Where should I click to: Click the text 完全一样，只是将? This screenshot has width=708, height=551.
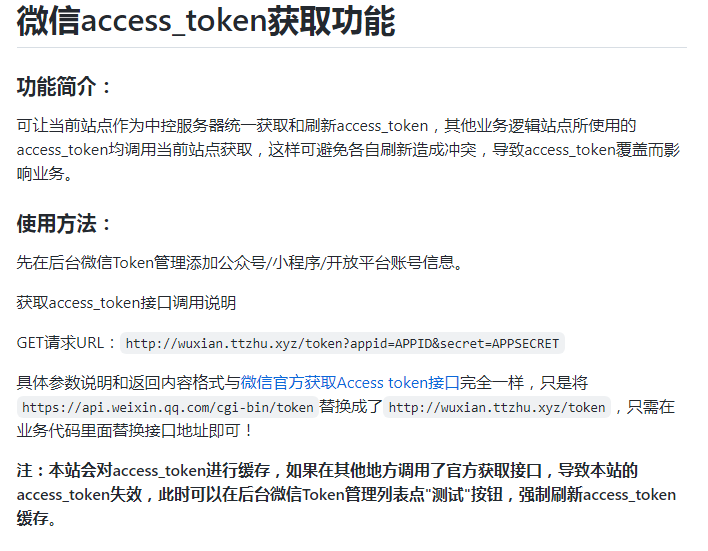524,383
